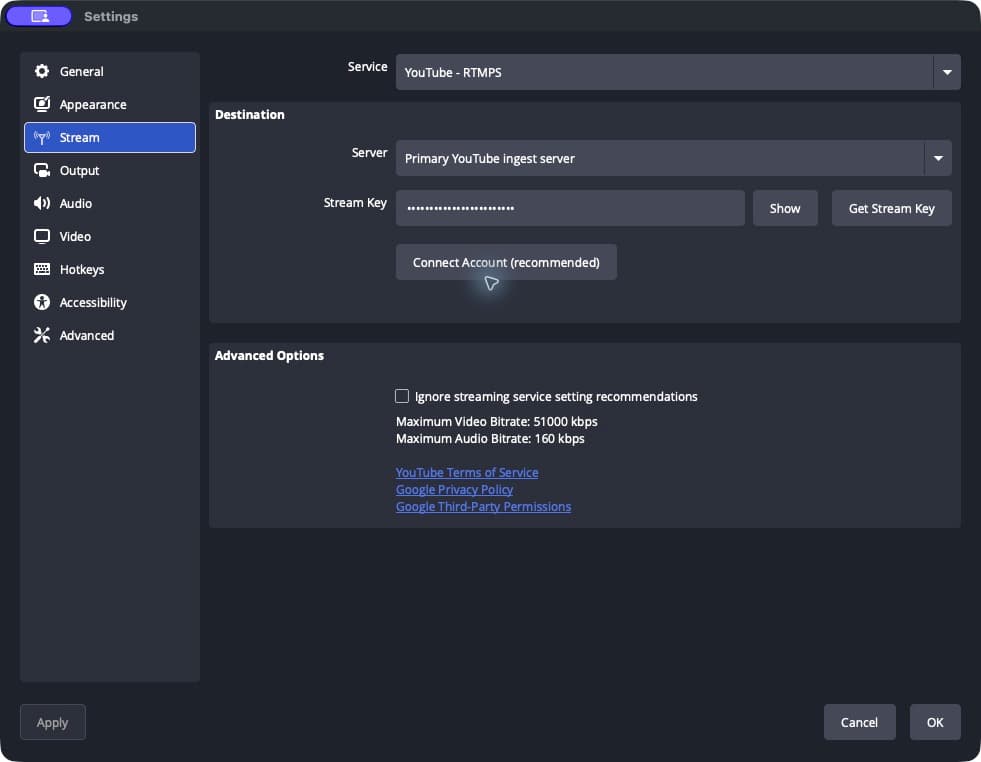Click the Appearance monitor icon

[x=42, y=104]
